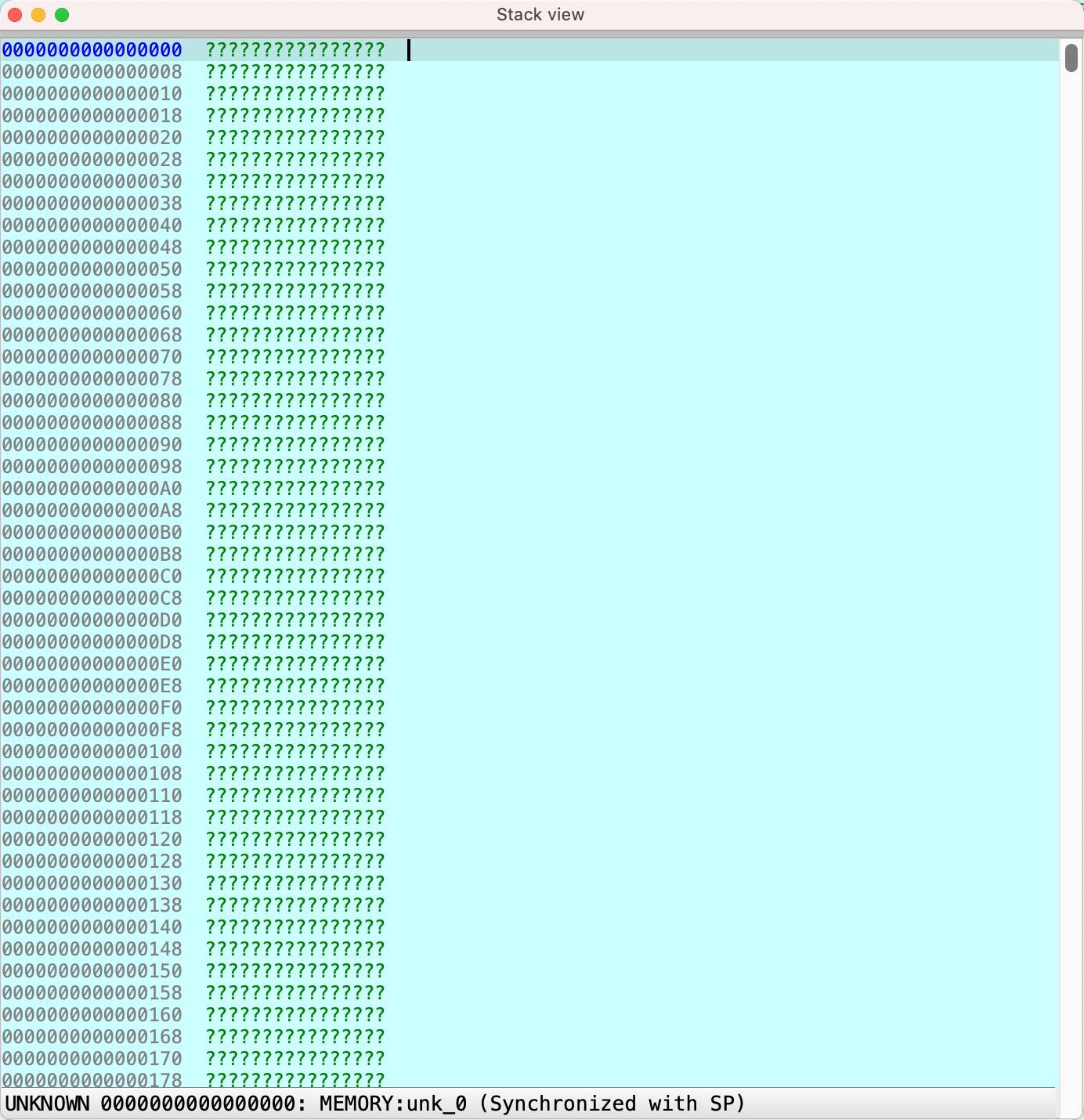Click the vertical scrollbar thumb
This screenshot has width=1084, height=1120.
(x=1071, y=58)
